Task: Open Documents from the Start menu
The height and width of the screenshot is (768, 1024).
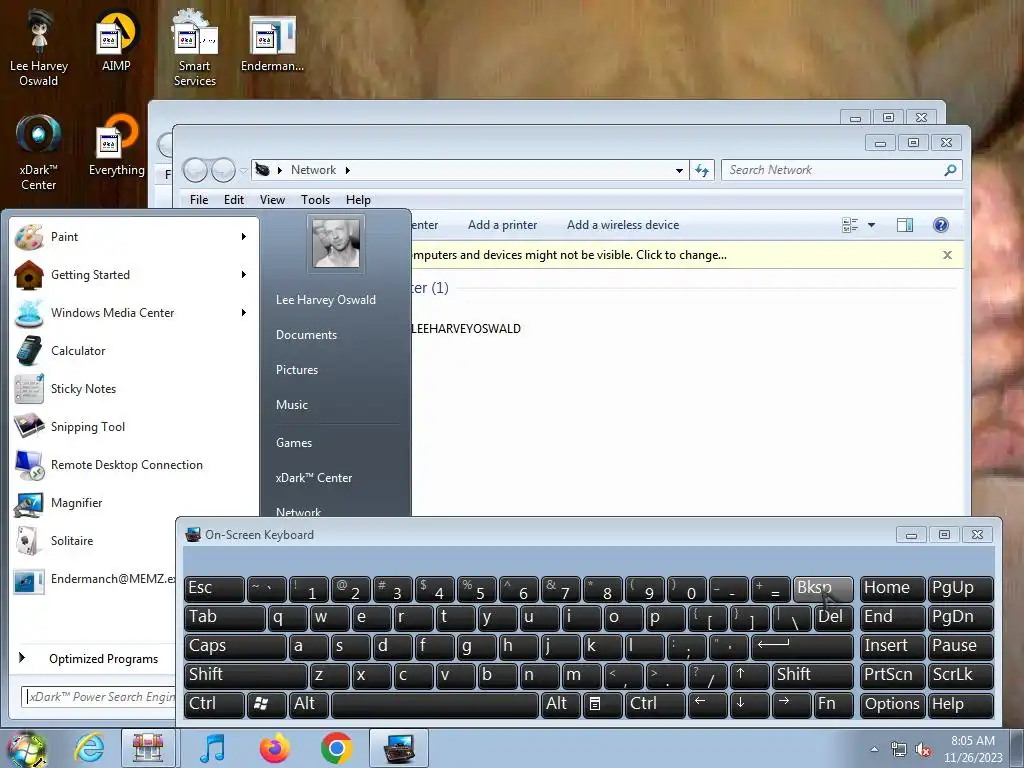Action: [x=306, y=335]
